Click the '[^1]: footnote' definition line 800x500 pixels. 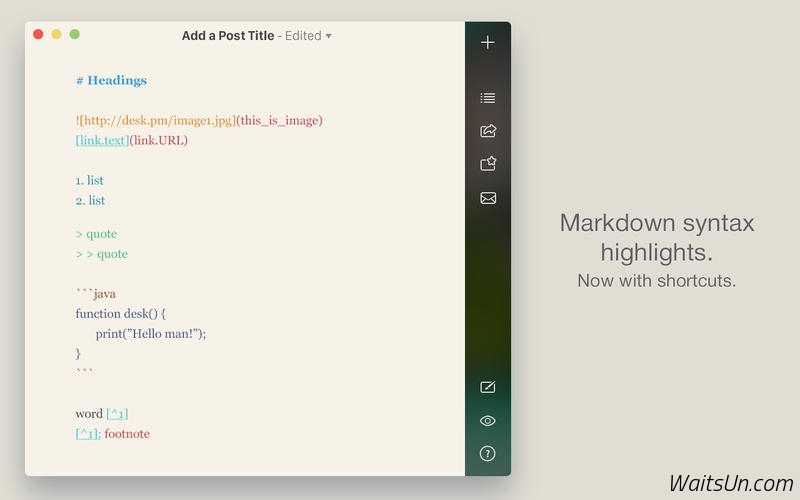(x=113, y=434)
